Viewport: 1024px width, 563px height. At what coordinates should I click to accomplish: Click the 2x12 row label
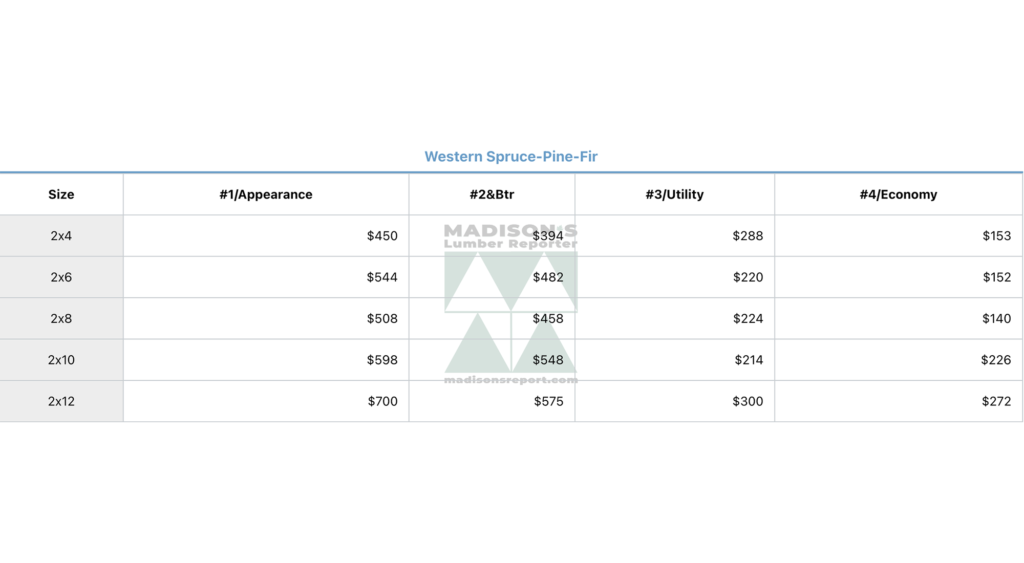point(61,401)
